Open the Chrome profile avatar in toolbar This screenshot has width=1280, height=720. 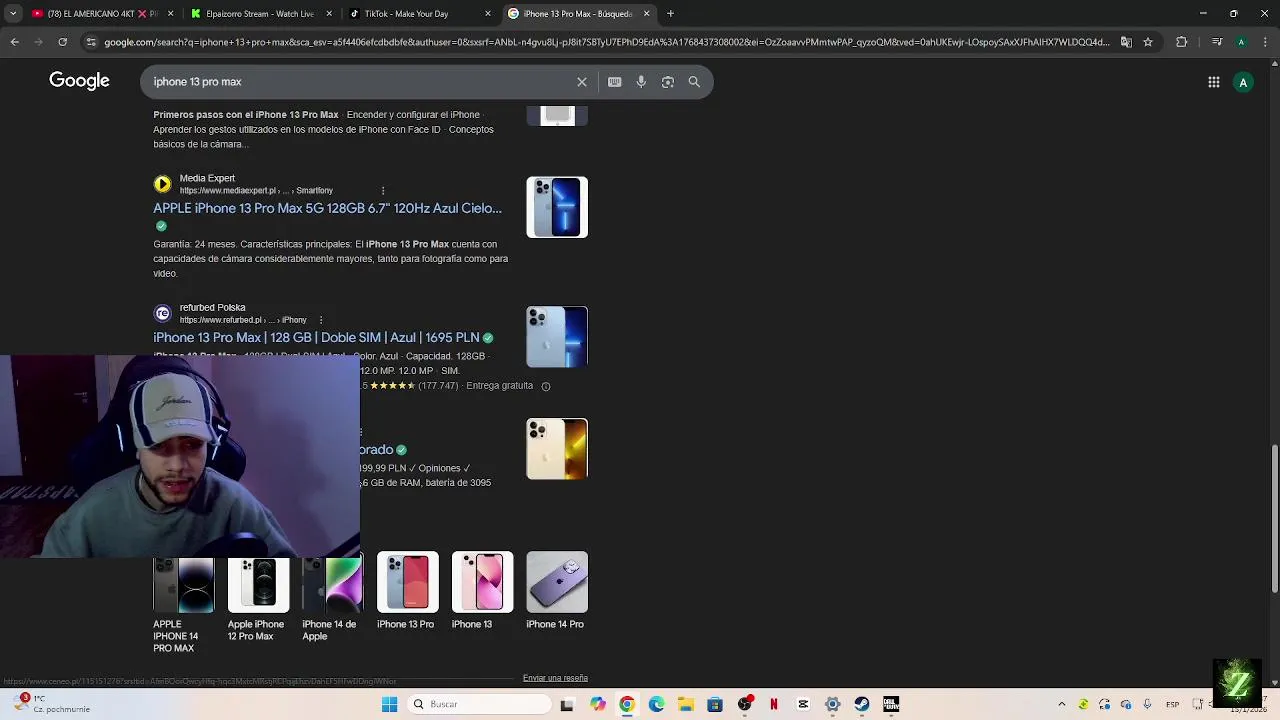point(1241,42)
